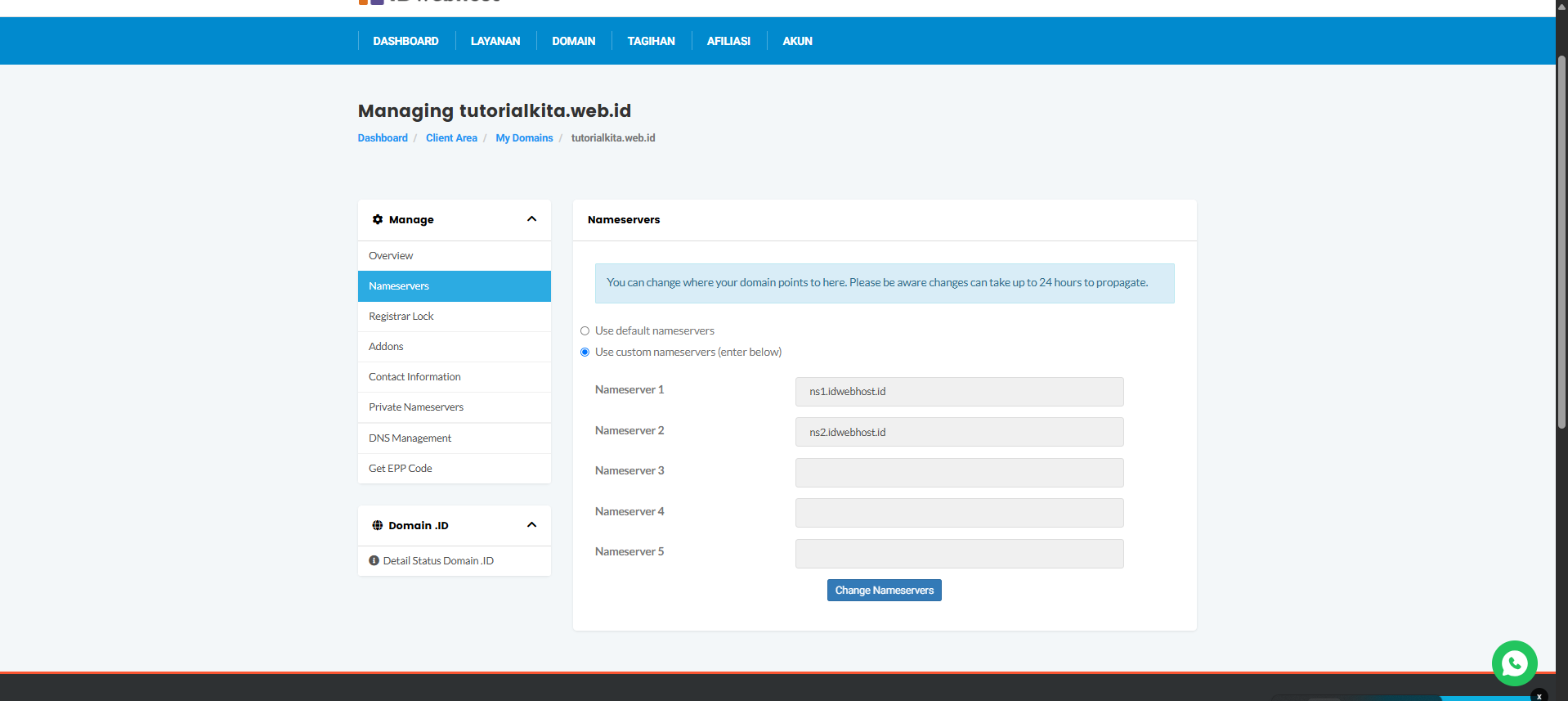Open the WhatsApp chat bubble
The height and width of the screenshot is (701, 1568).
[x=1514, y=663]
